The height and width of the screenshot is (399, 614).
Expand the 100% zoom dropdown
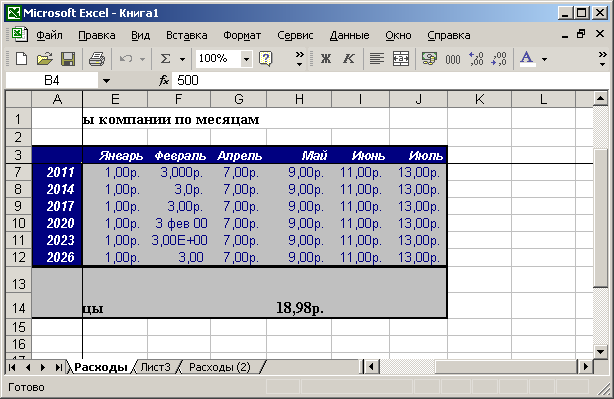246,59
